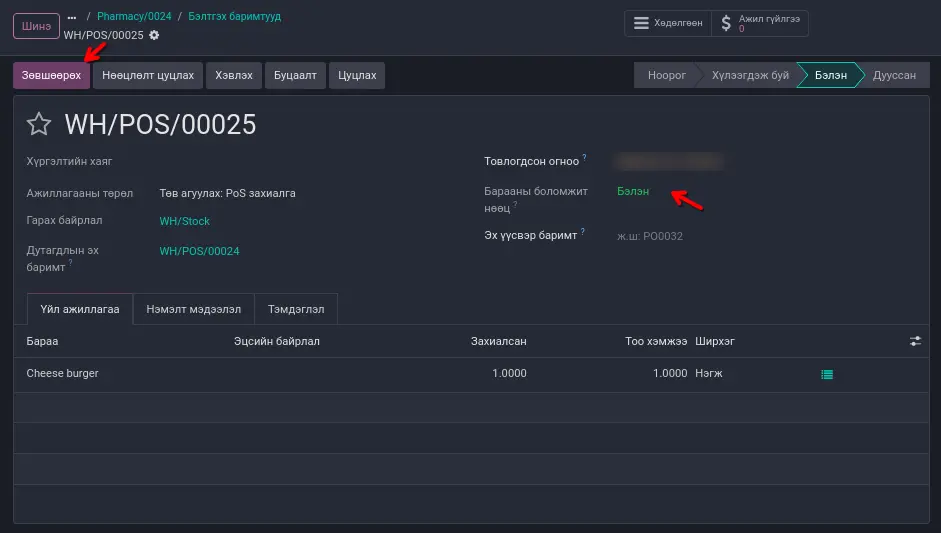Image resolution: width=941 pixels, height=533 pixels.
Task: Open detailed operations list icon for Cheese burger
Action: click(x=827, y=374)
